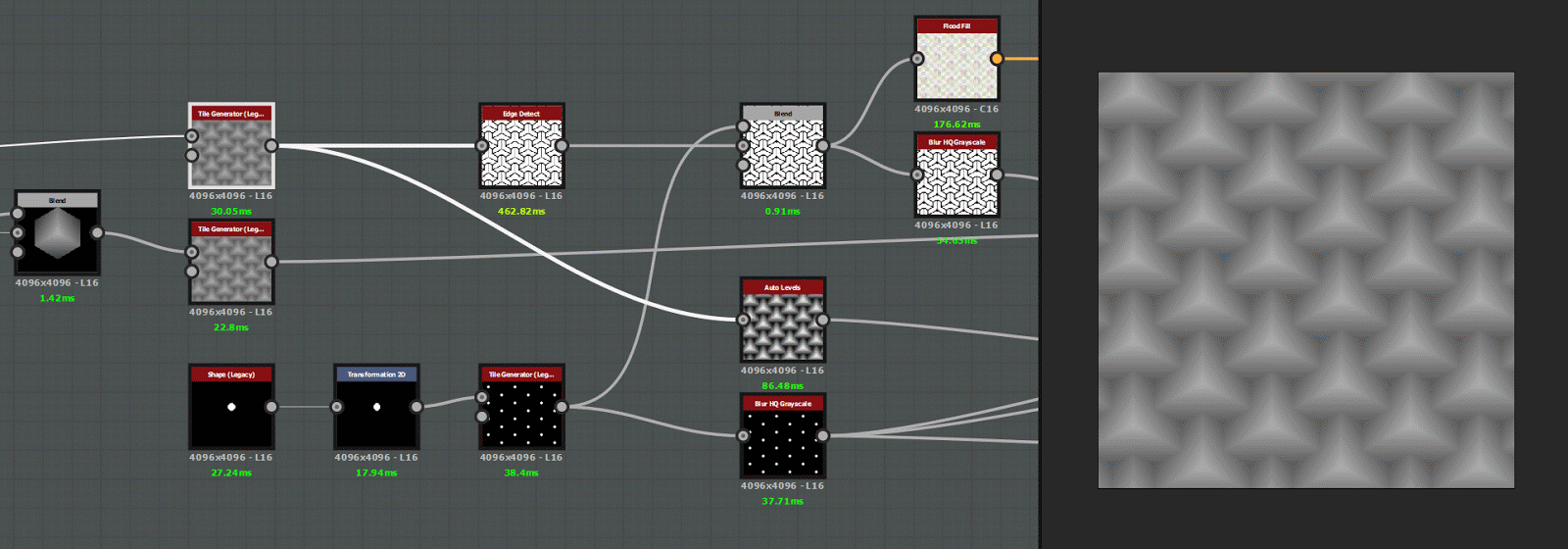Click bottom input connector of the 30.05ms Tile Generator

tap(192, 155)
